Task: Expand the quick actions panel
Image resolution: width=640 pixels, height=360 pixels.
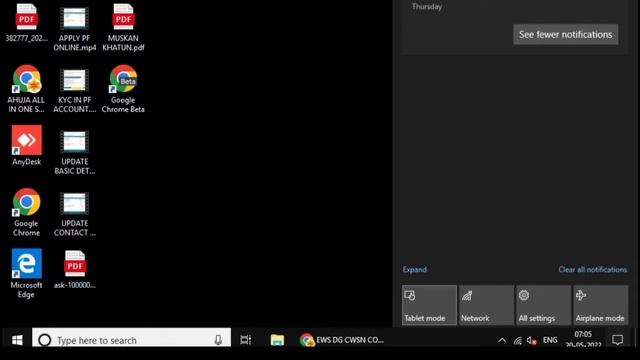Action: pos(415,269)
